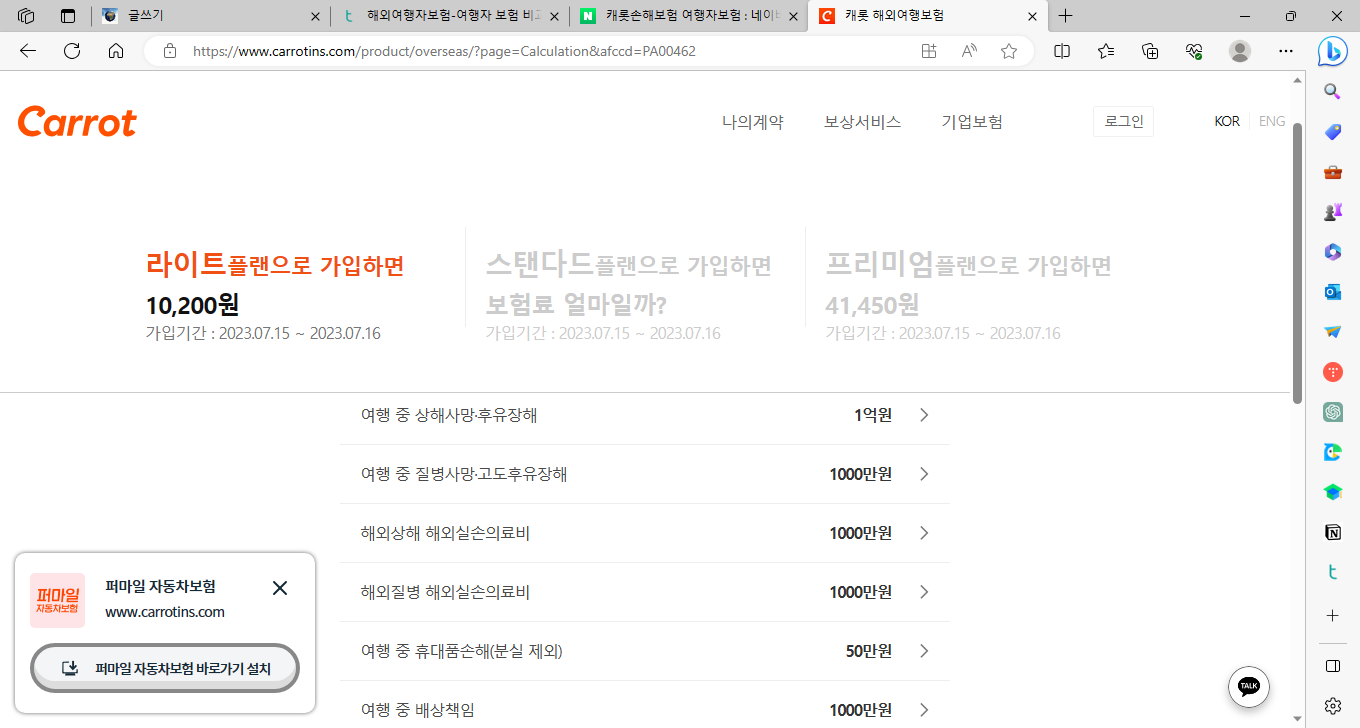Switch site language to ENG

(x=1271, y=121)
